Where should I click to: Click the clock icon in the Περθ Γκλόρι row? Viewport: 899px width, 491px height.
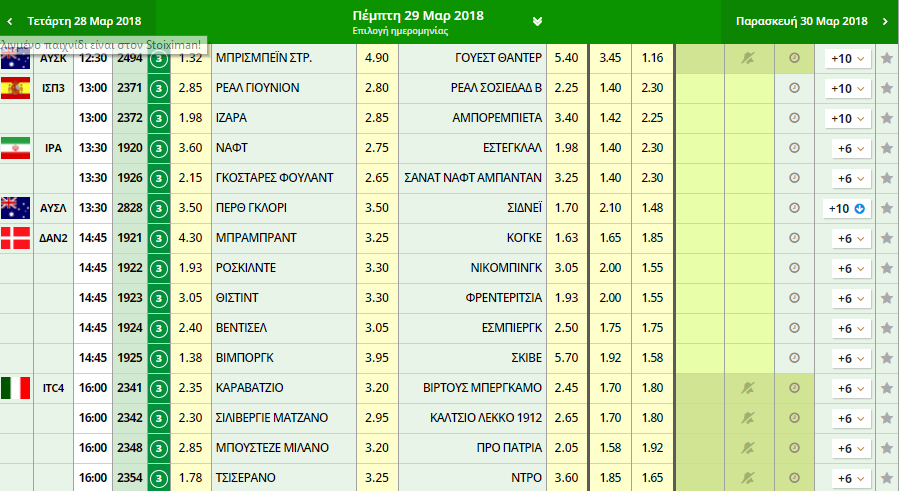(x=794, y=208)
